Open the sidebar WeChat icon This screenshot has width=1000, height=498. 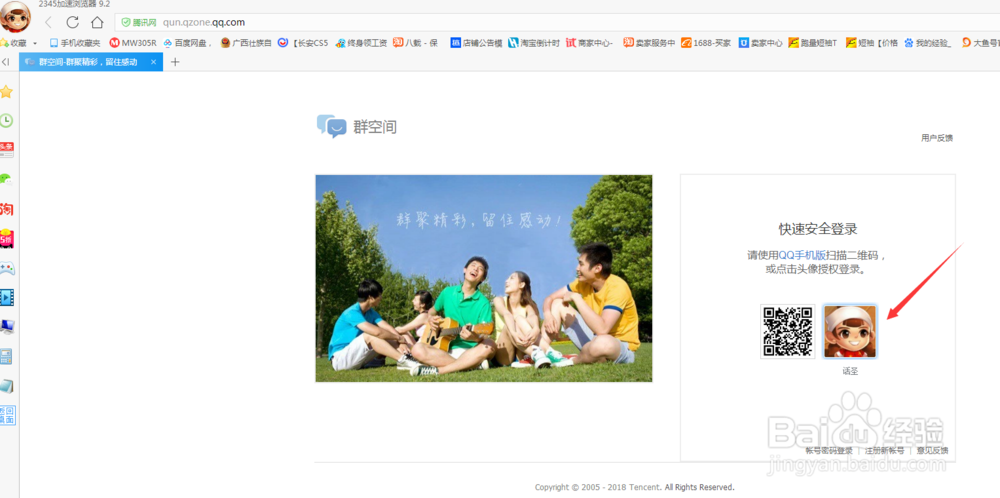[x=6, y=179]
